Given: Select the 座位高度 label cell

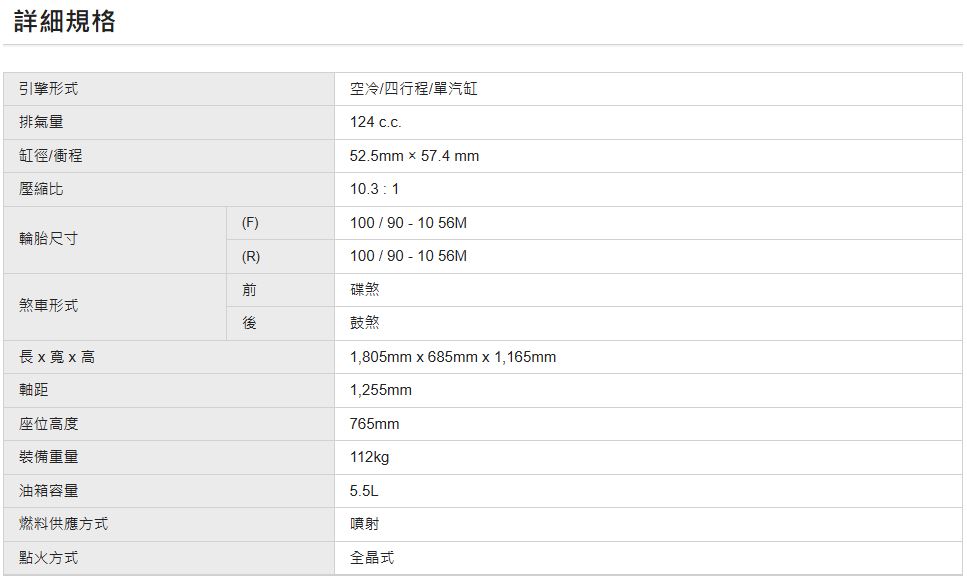Looking at the screenshot, I should pos(49,424).
